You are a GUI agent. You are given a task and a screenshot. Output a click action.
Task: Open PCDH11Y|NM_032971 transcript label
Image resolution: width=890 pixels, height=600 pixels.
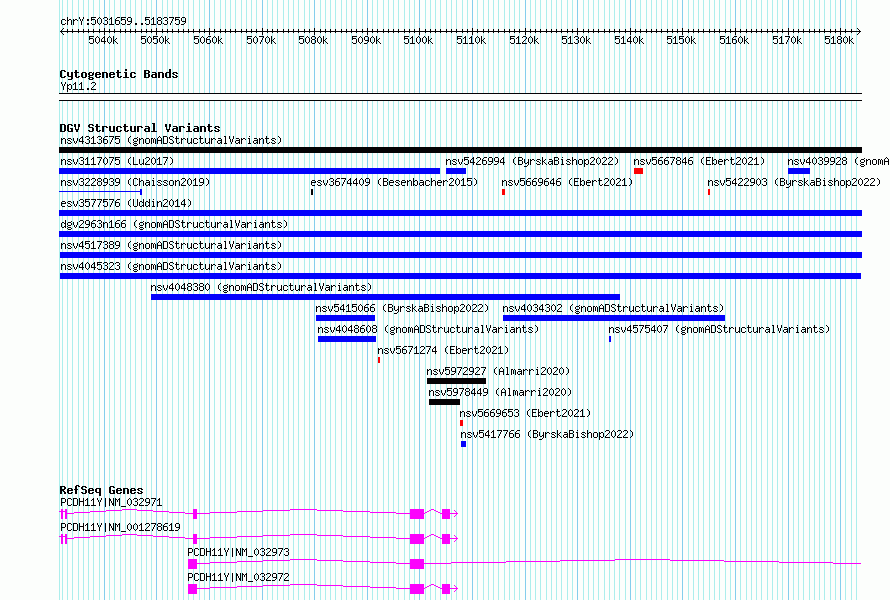[x=111, y=502]
